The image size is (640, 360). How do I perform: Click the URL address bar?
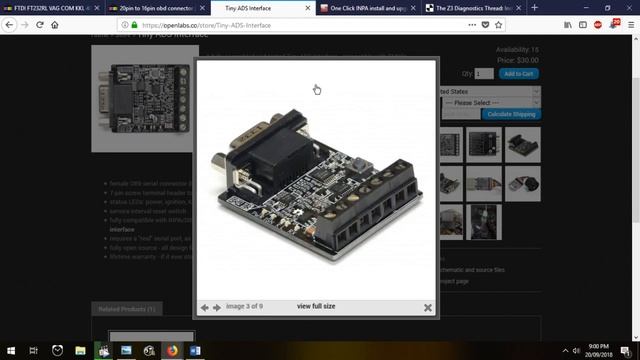click(302, 25)
